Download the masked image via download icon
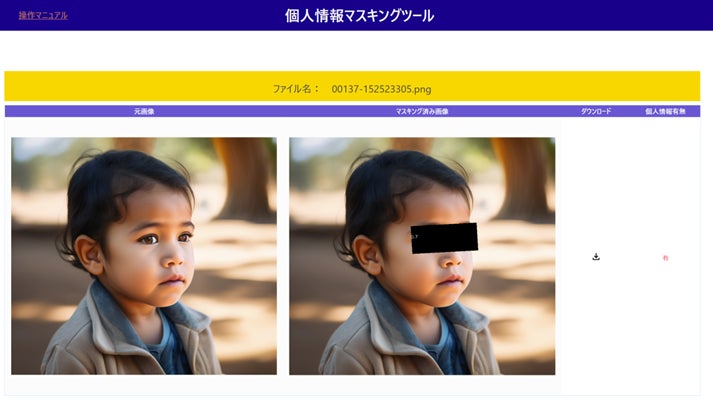 (x=596, y=257)
